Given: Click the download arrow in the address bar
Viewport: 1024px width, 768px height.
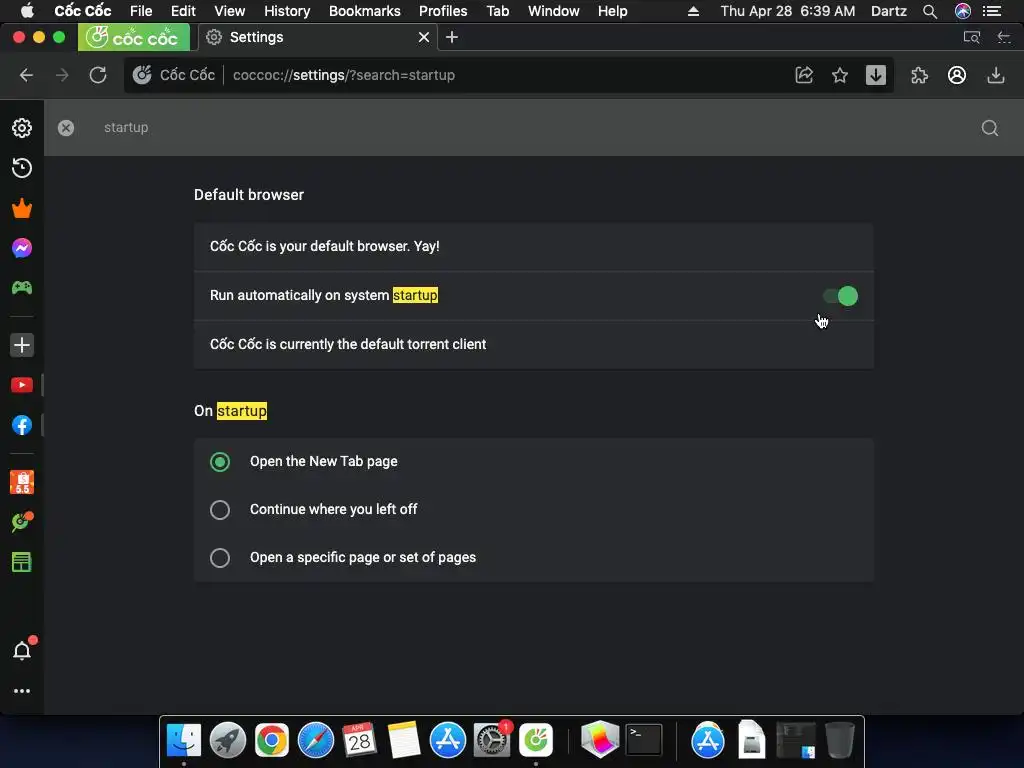Looking at the screenshot, I should 876,75.
